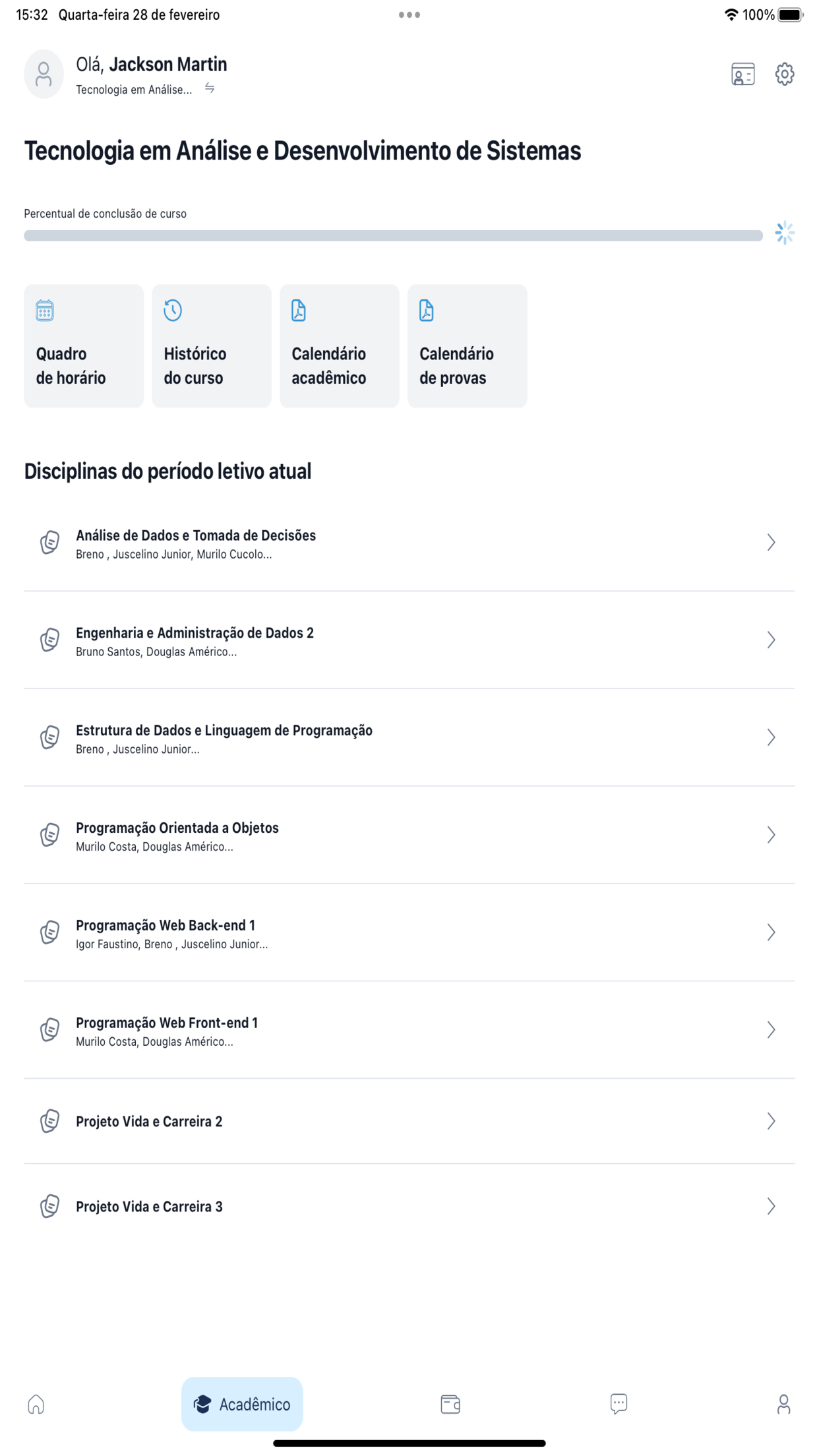Tap the three-dot multitasking indicator
The height and width of the screenshot is (1456, 819).
409,15
